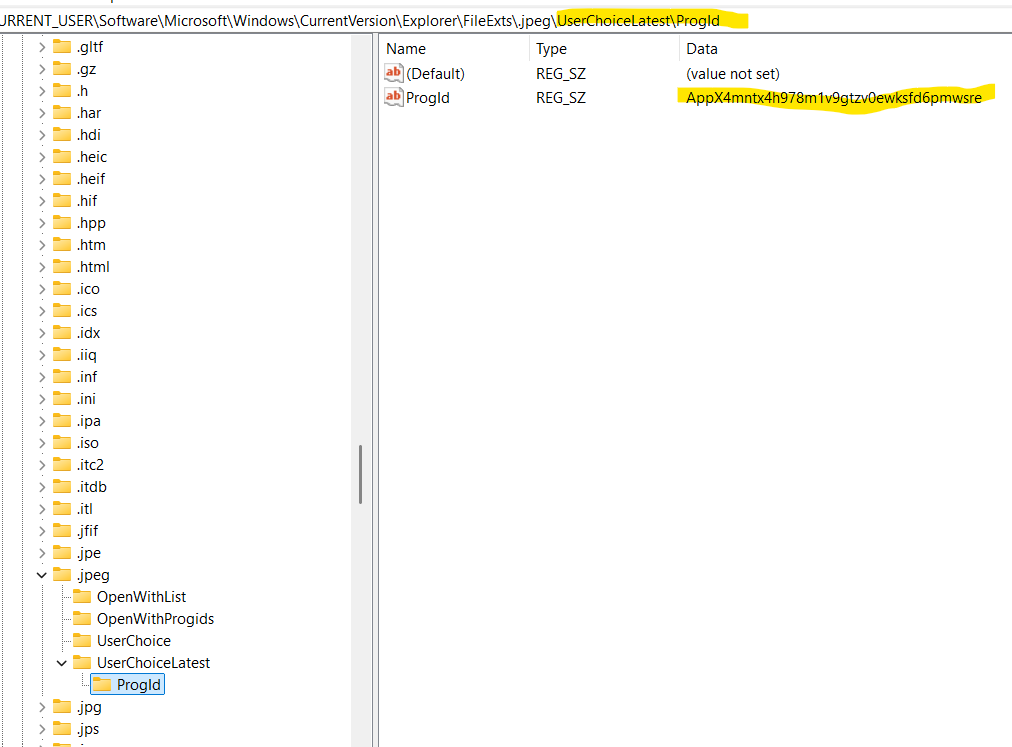
Task: Select the .html tree item
Action: pos(93,267)
